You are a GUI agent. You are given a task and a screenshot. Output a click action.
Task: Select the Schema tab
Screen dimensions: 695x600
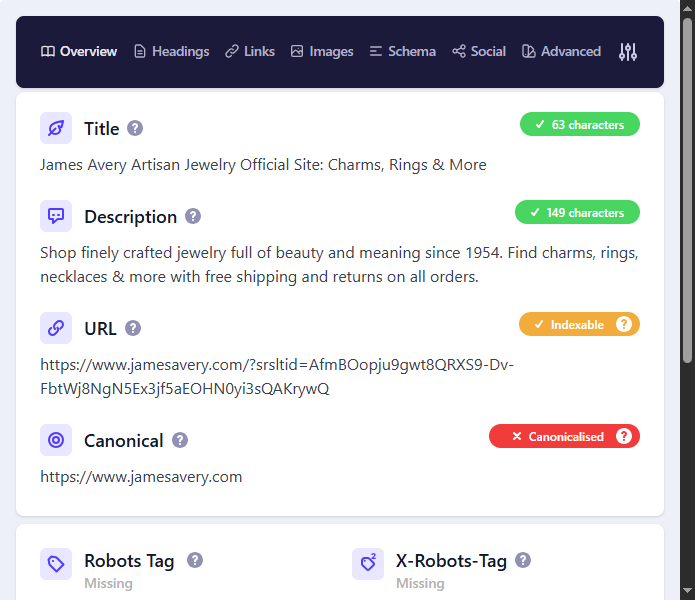coord(402,52)
